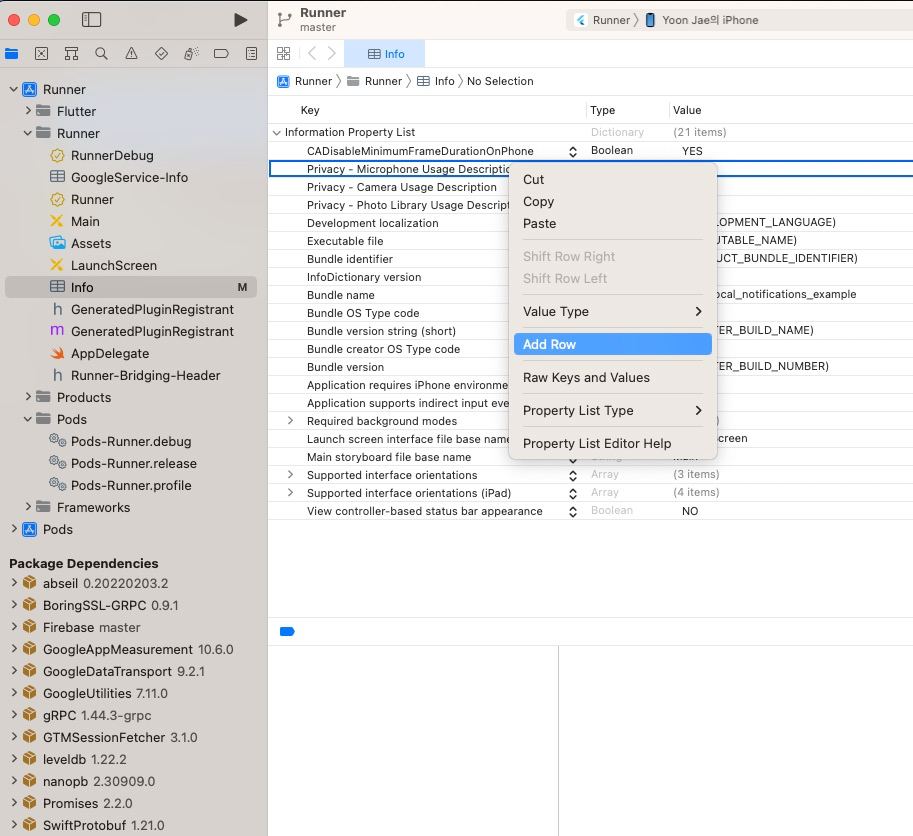This screenshot has height=836, width=913.
Task: Click the No Selection breadcrumb
Action: pyautogui.click(x=500, y=82)
